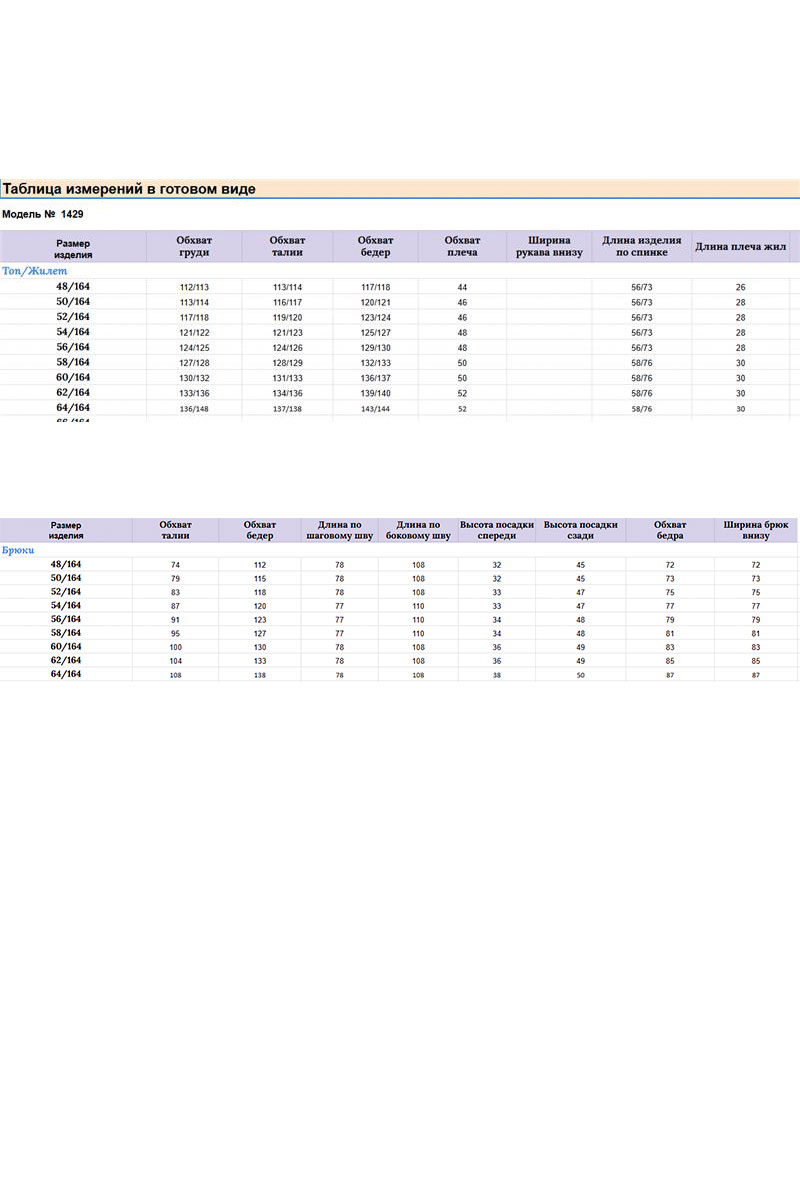Select the 'Ширина рукава внизу' column header
This screenshot has height=1200, width=800.
click(x=549, y=246)
